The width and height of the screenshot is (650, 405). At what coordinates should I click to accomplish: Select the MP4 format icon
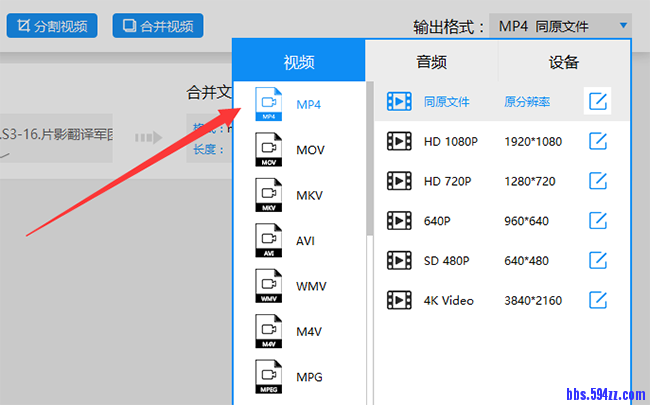(x=267, y=104)
